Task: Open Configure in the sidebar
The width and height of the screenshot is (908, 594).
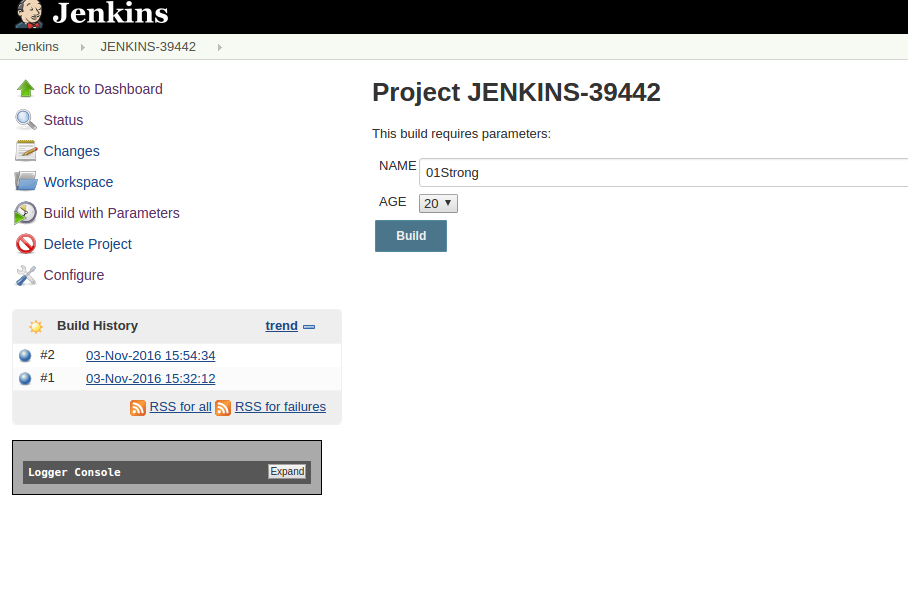Action: 74,275
